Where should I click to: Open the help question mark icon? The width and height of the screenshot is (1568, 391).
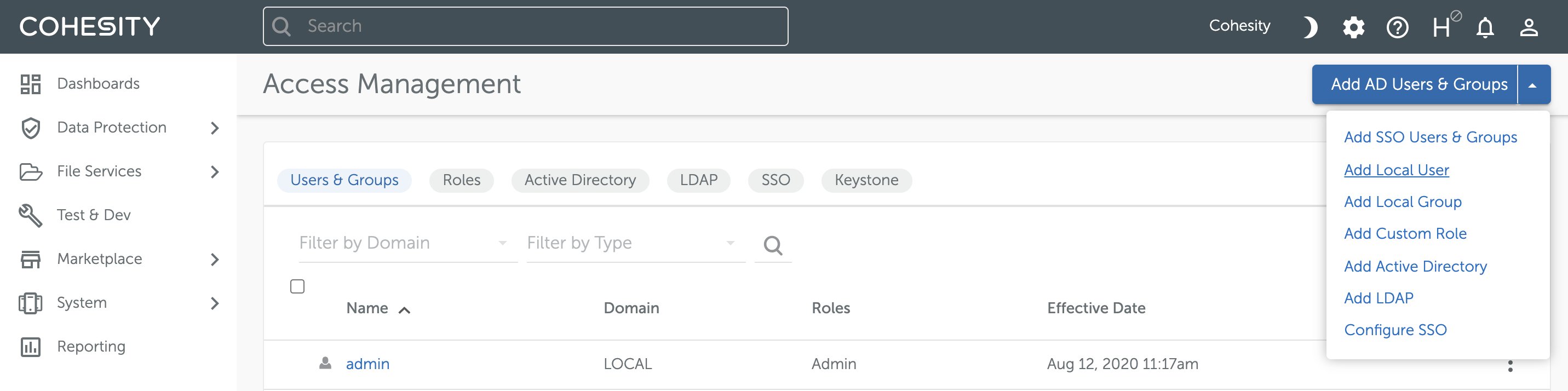1397,27
